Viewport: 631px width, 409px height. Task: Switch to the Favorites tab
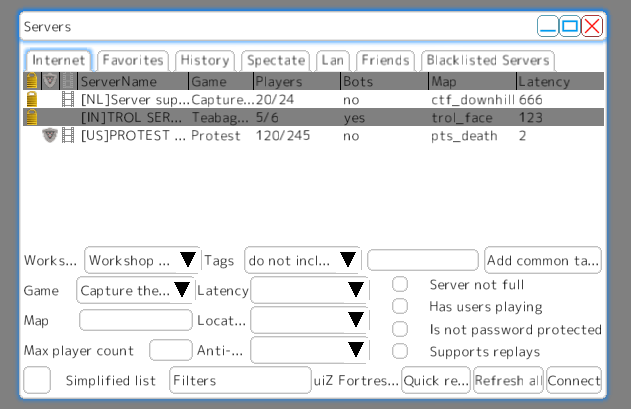point(133,61)
